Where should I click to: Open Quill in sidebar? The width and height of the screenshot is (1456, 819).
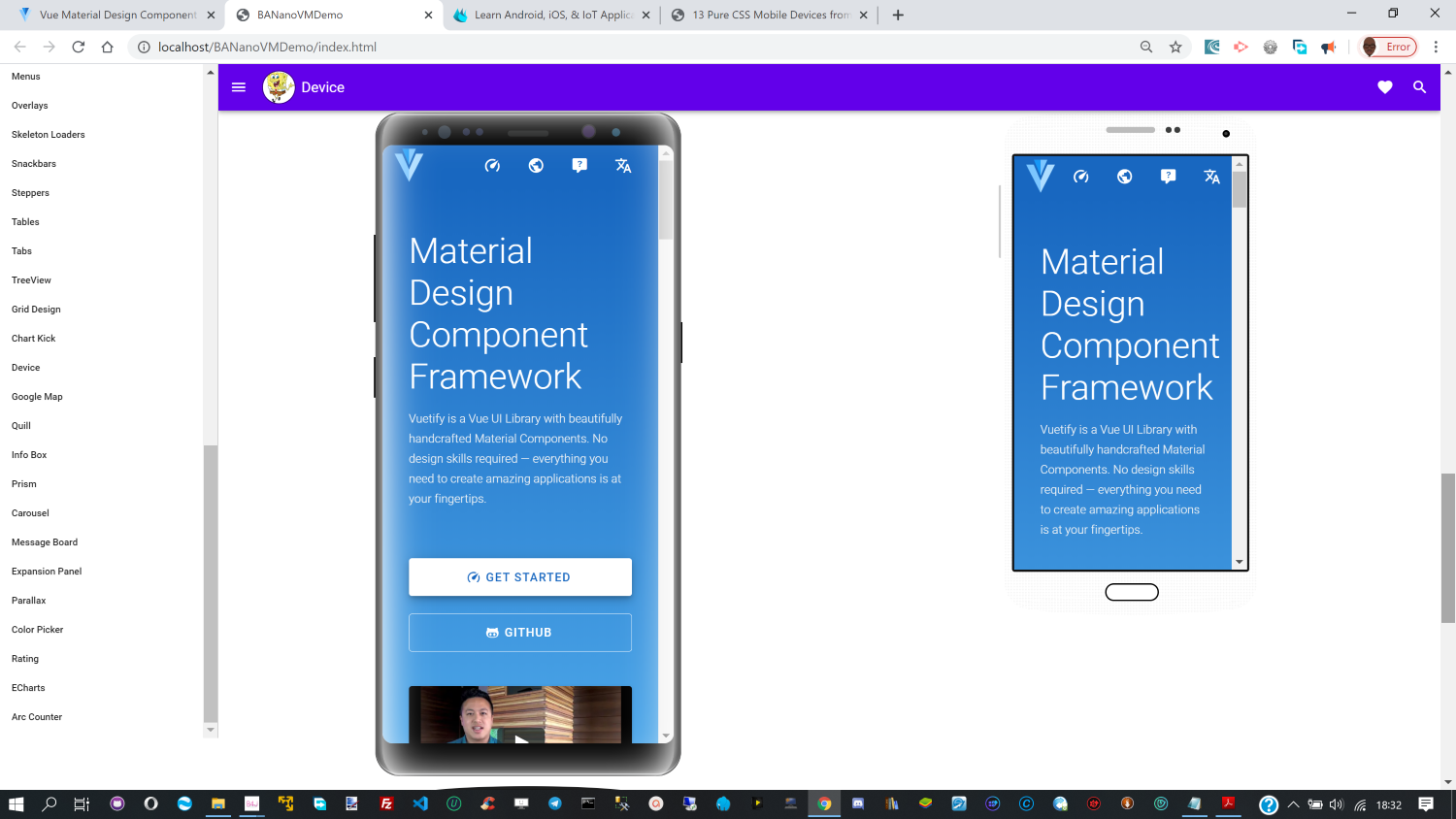[x=21, y=426]
